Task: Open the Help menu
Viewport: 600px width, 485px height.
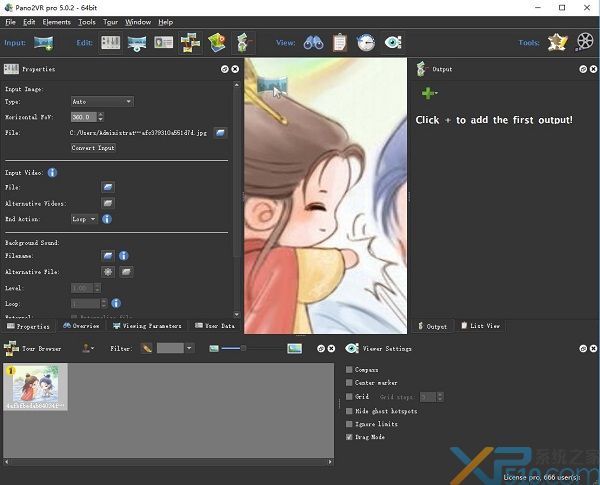Action: point(166,22)
